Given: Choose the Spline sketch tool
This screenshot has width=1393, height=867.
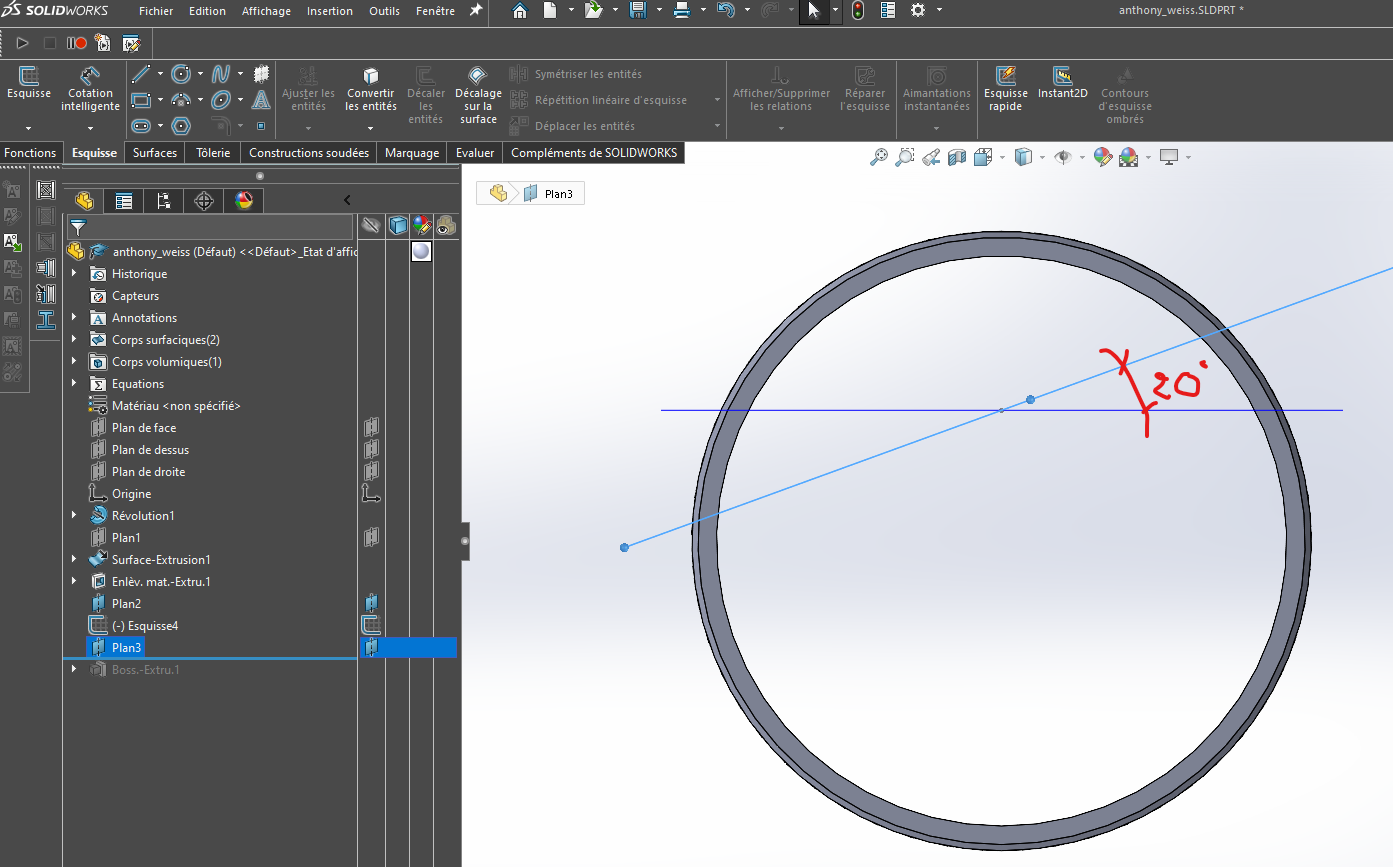Looking at the screenshot, I should tap(220, 74).
